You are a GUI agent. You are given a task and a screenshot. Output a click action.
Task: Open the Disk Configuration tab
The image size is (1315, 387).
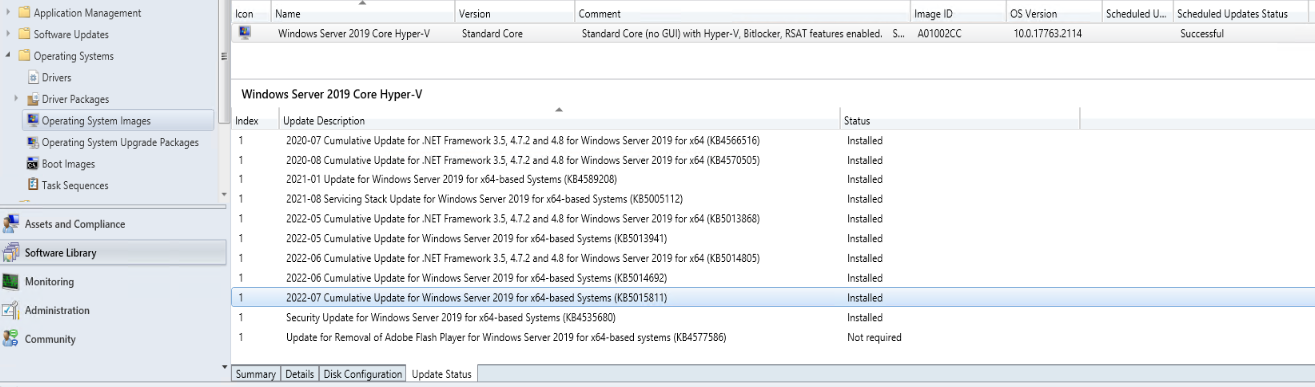point(362,374)
